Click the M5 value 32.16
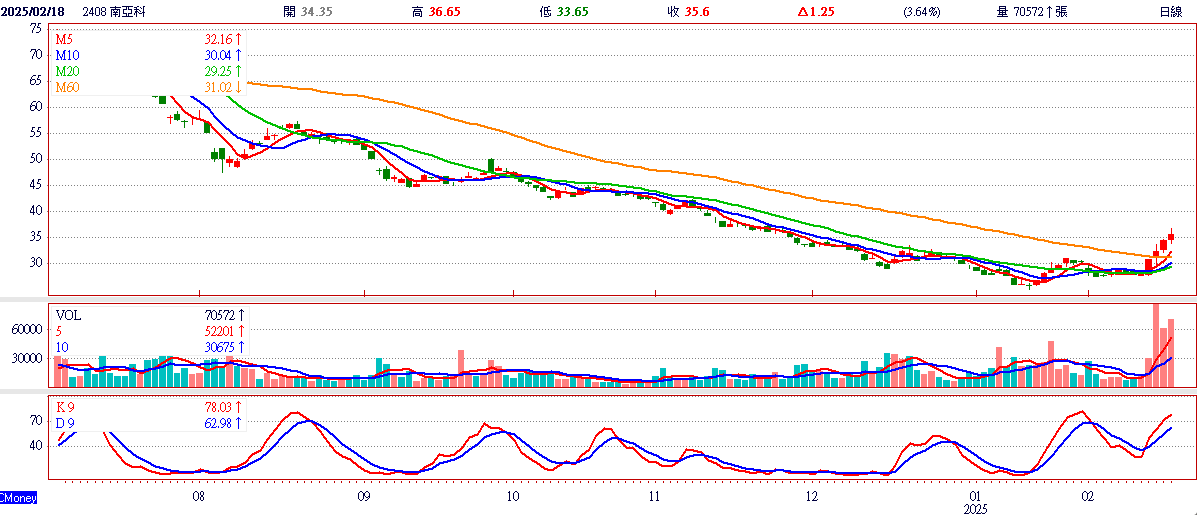Image resolution: width=1197 pixels, height=515 pixels. [x=218, y=38]
